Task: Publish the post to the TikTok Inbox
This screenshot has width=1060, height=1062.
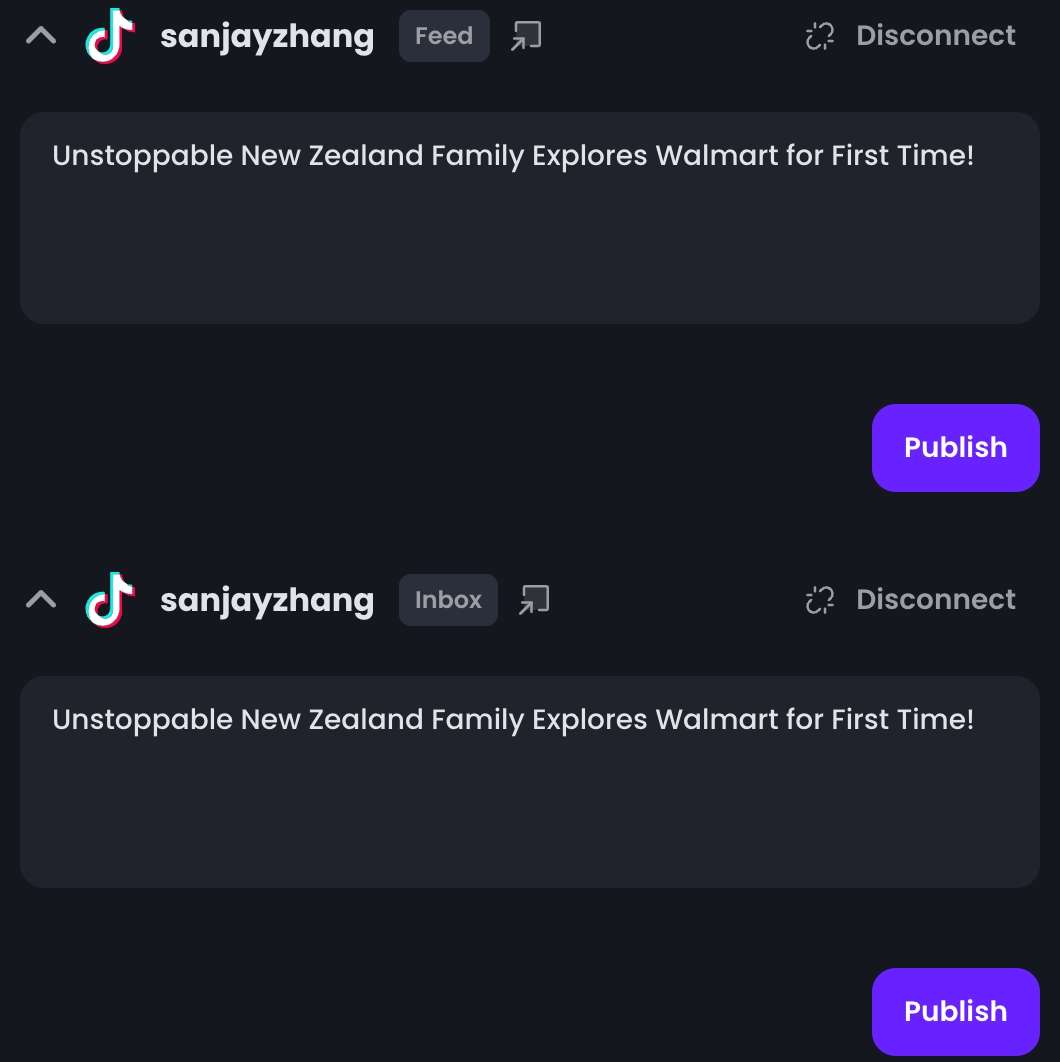Action: [x=955, y=1011]
